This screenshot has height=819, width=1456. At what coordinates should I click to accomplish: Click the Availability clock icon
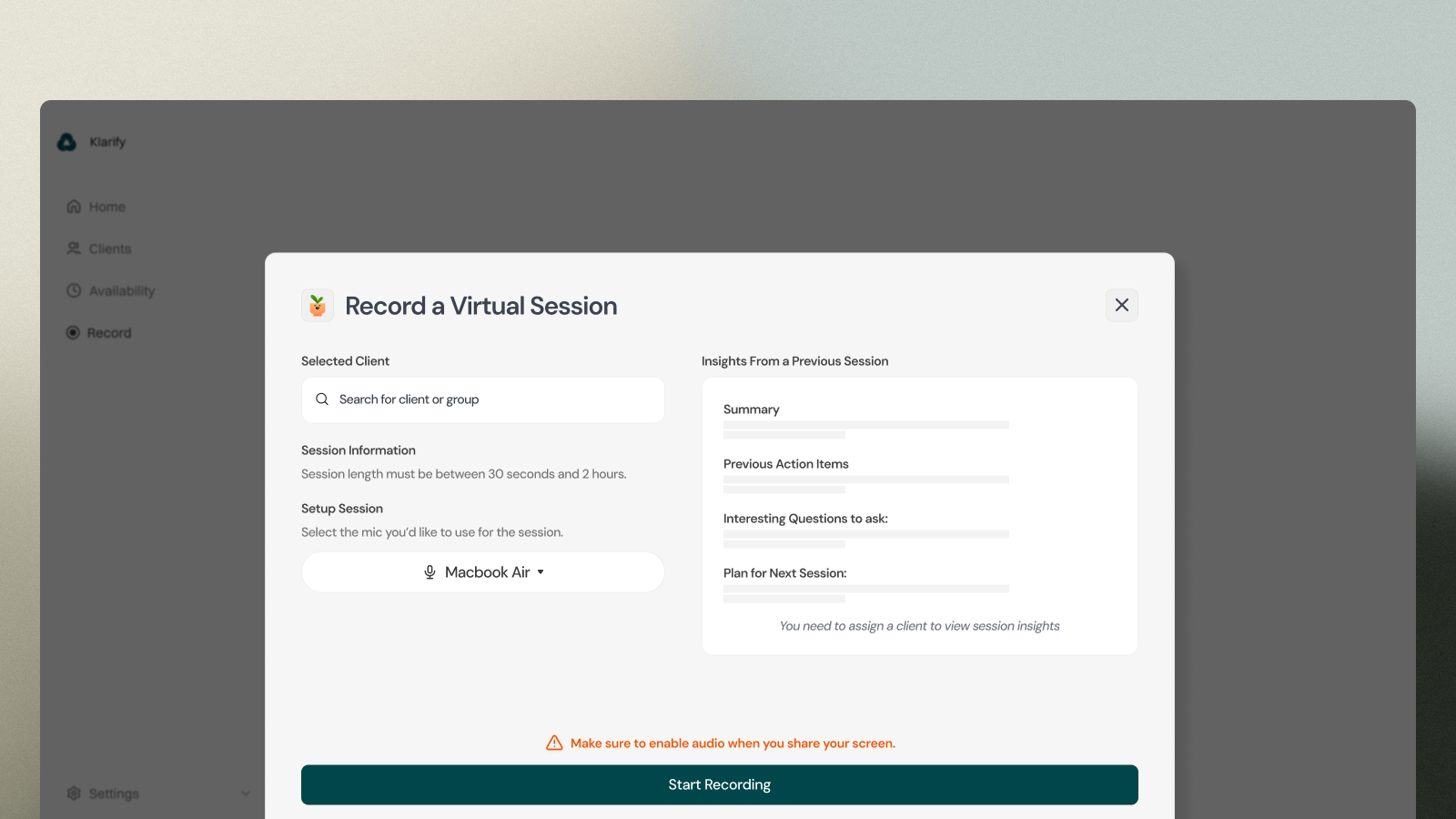click(x=74, y=289)
